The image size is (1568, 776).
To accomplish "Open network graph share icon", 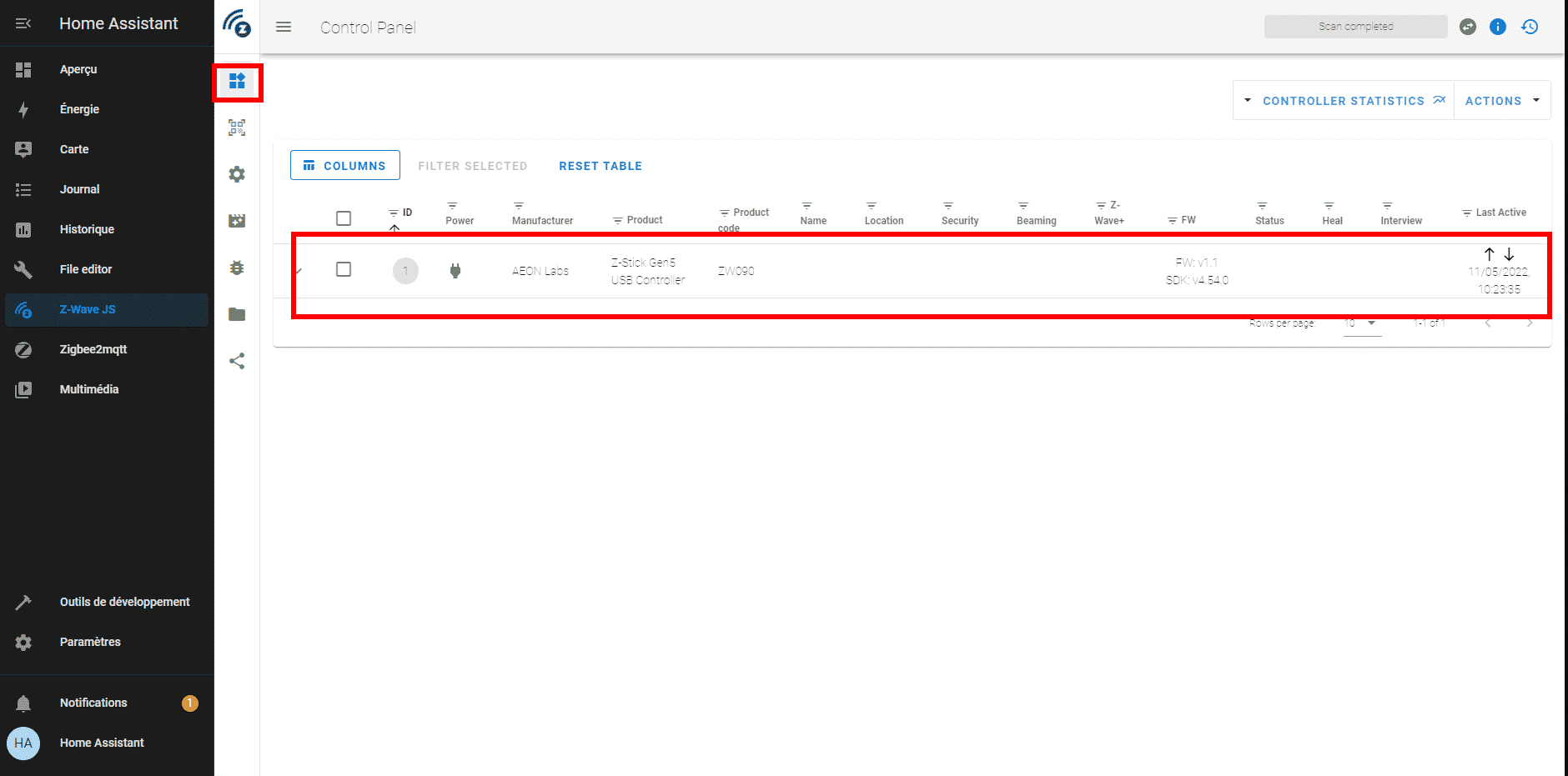I will pos(237,361).
